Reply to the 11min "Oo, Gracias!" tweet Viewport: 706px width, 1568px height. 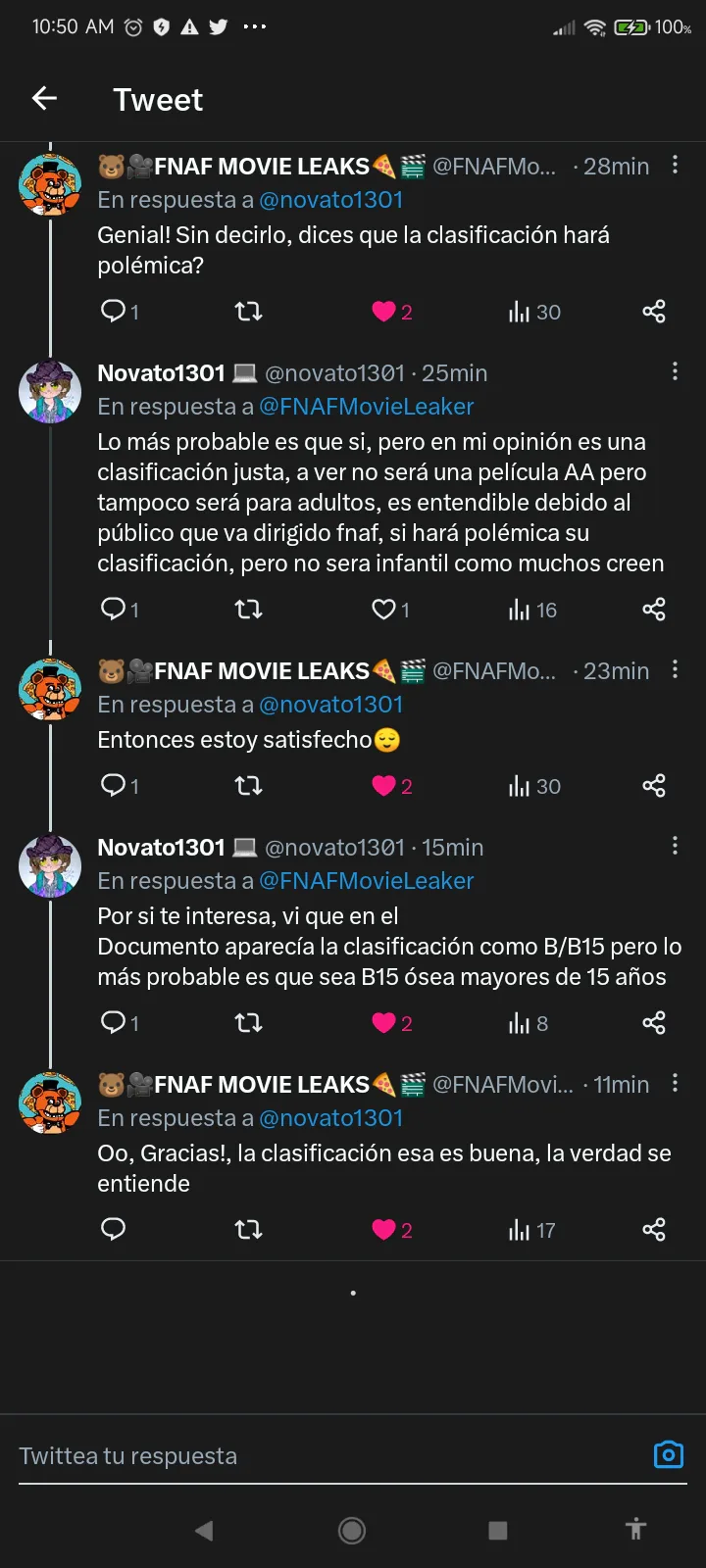(x=114, y=1229)
